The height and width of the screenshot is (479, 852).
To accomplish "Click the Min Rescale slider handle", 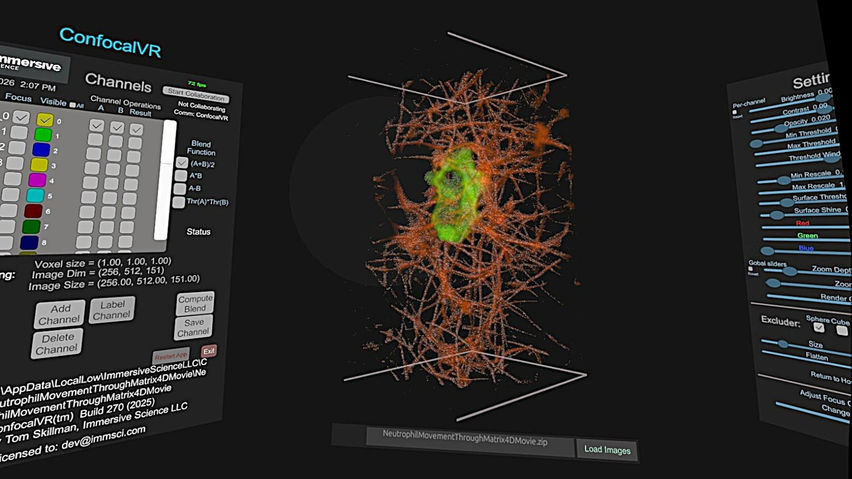I will click(x=783, y=180).
